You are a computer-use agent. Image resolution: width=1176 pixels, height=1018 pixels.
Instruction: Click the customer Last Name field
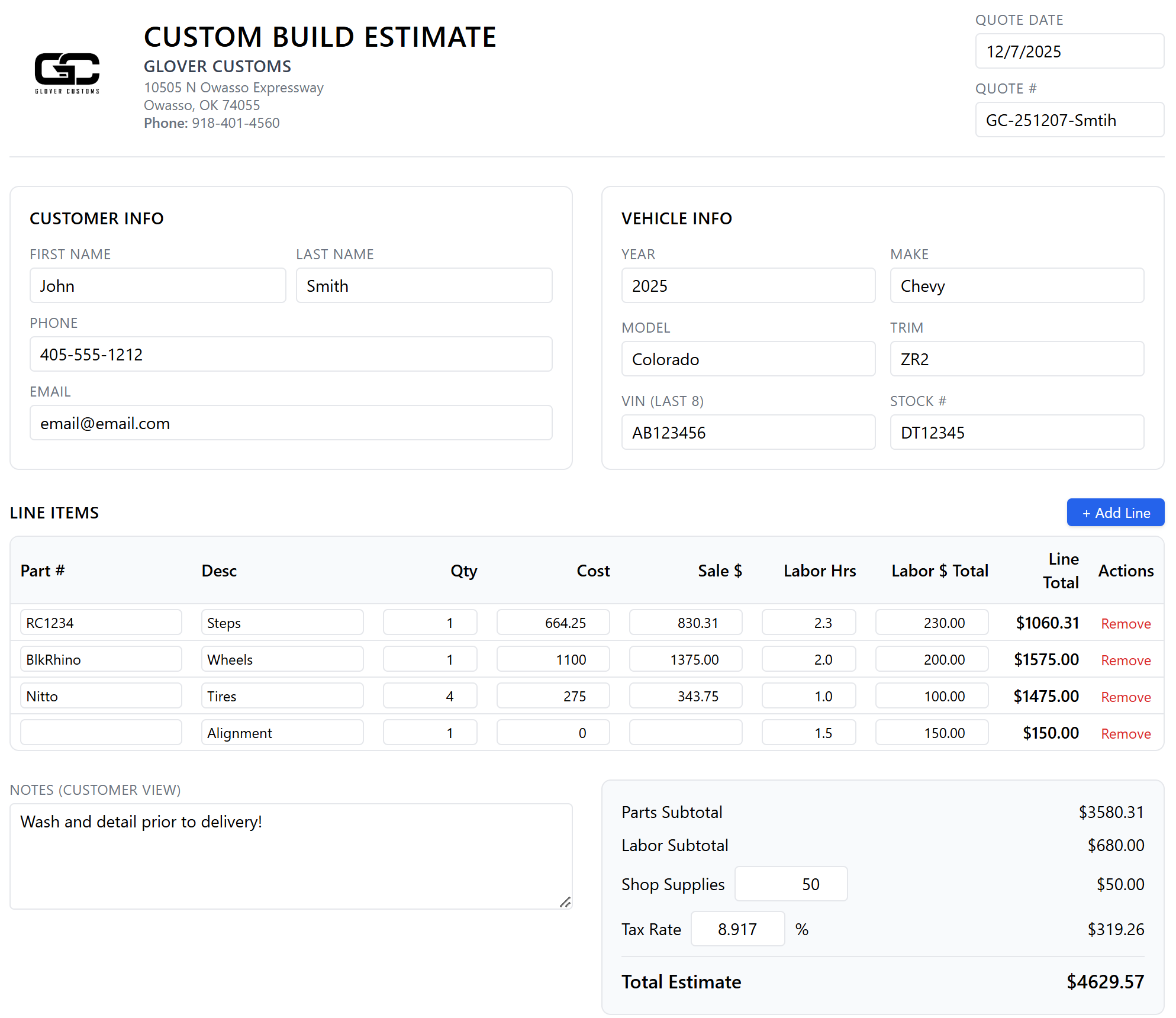click(x=423, y=285)
